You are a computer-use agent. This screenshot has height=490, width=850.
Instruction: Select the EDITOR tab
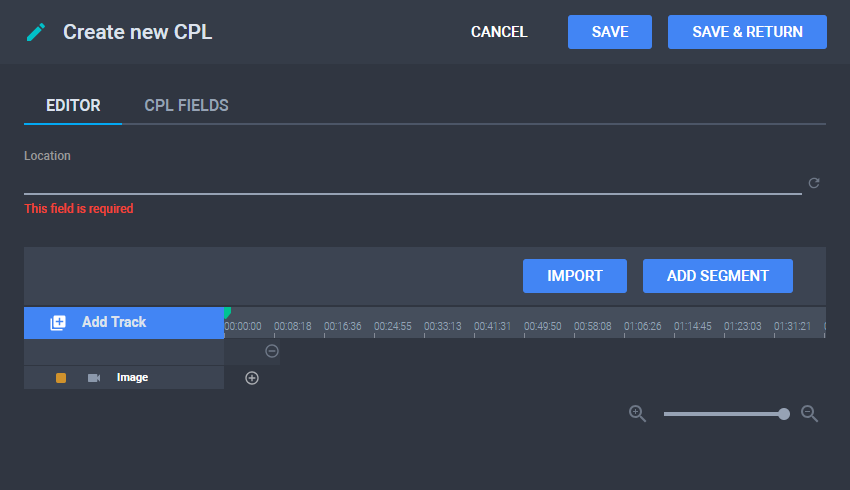[73, 105]
